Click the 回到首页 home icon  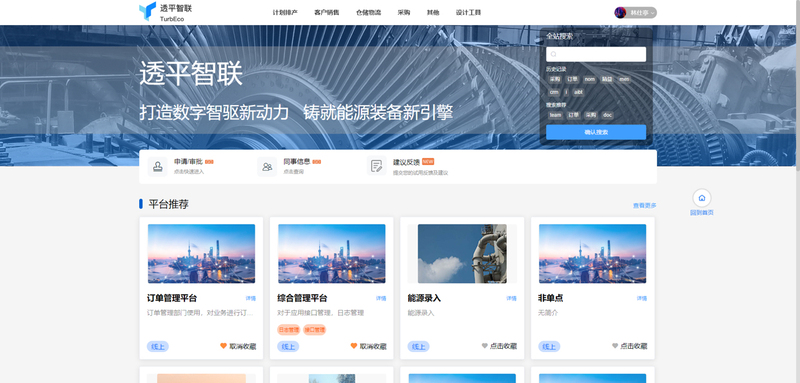click(x=702, y=198)
